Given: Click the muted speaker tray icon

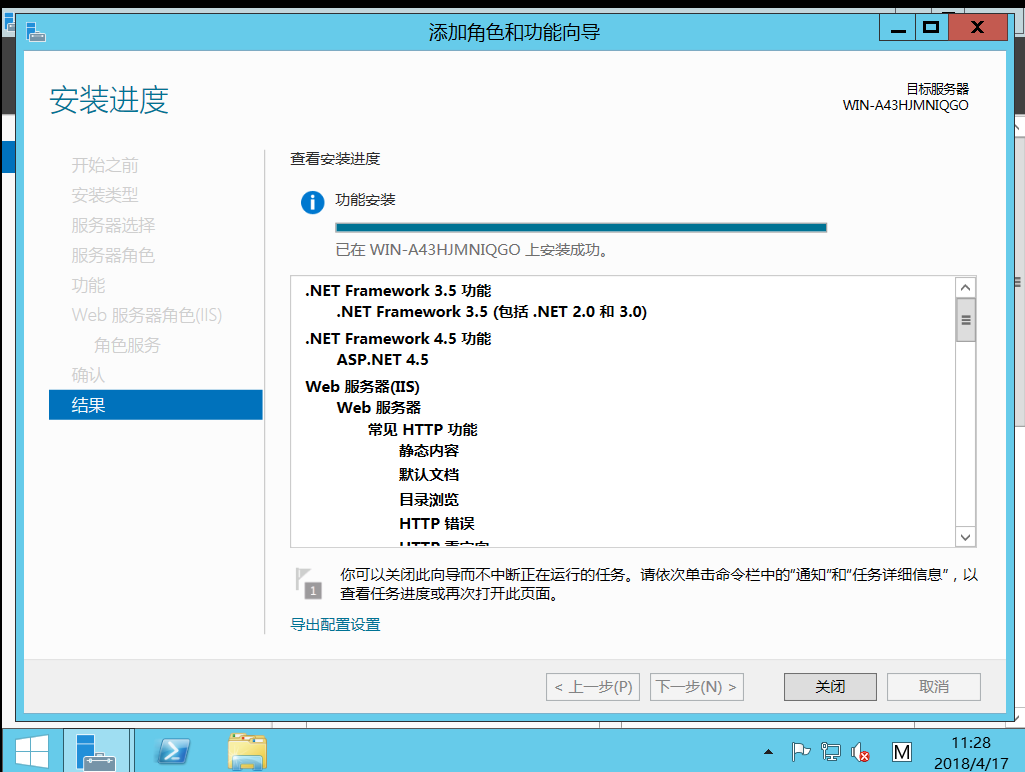Looking at the screenshot, I should click(860, 752).
